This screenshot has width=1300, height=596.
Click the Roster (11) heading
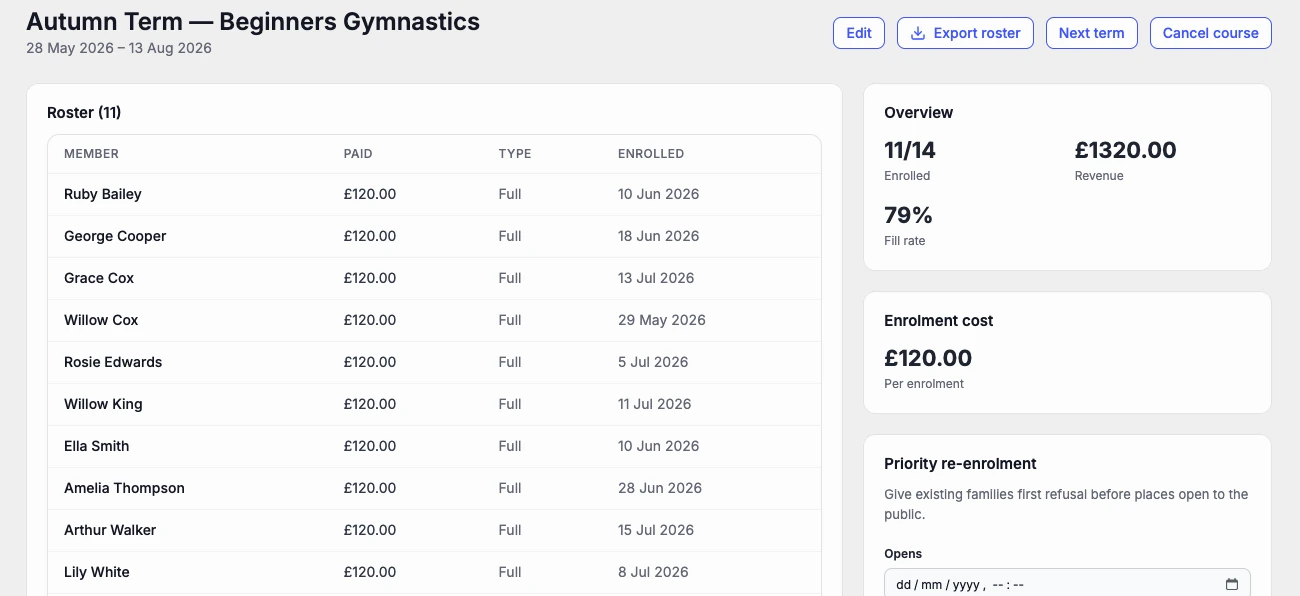[x=84, y=113]
